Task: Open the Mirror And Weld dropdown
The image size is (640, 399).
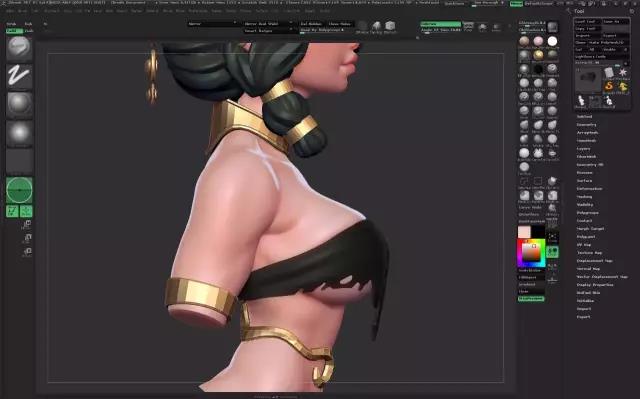Action: (268, 24)
